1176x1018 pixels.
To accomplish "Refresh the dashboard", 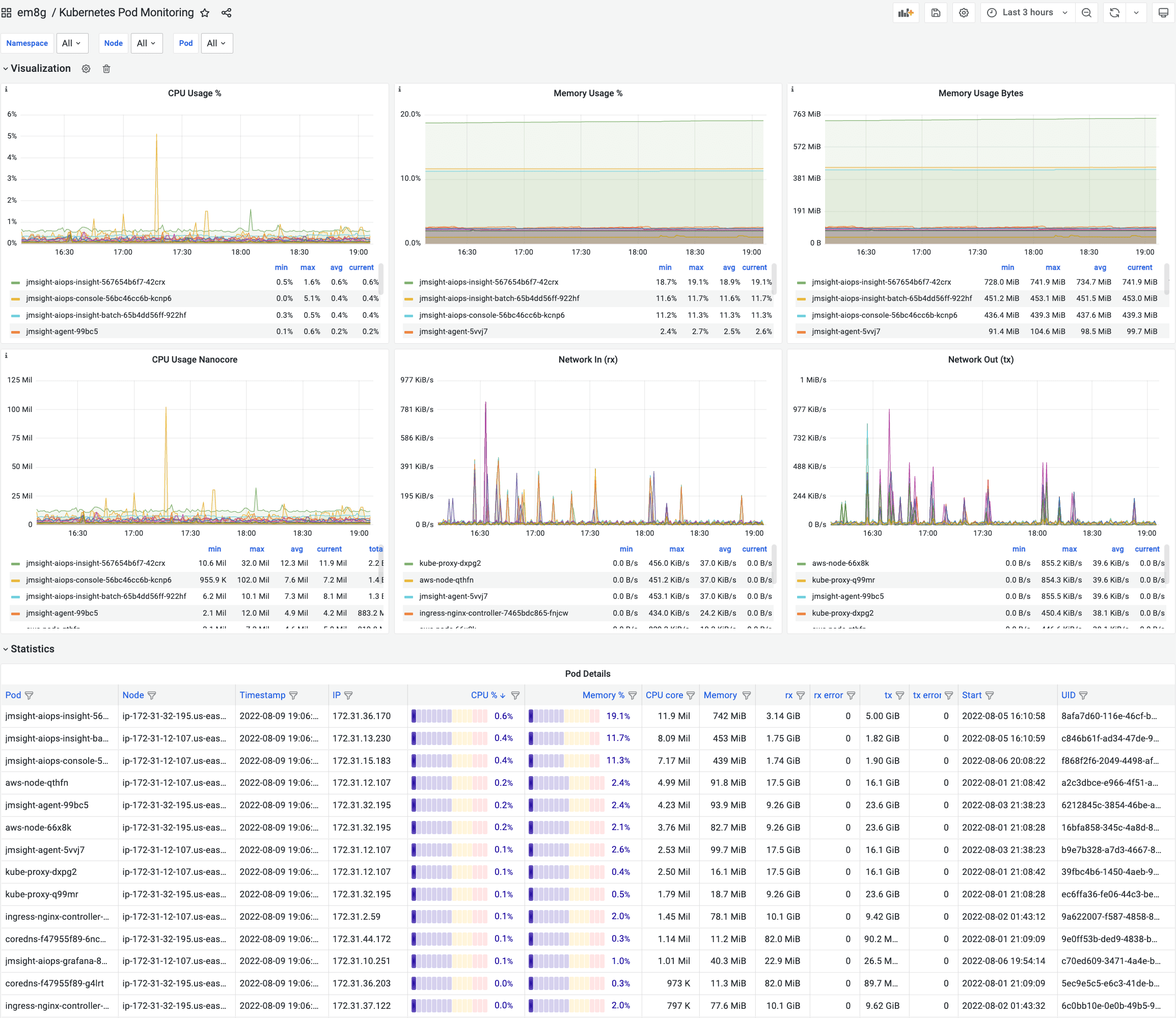I will [x=1114, y=13].
